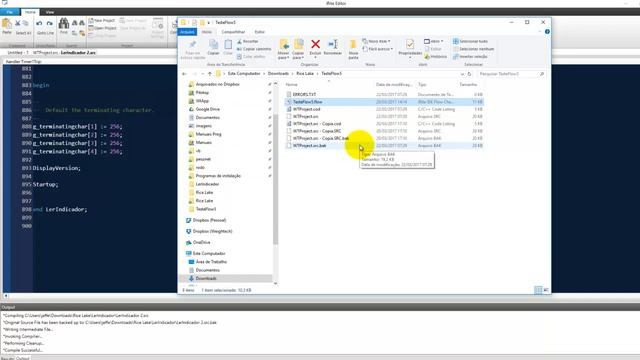Viewport: 640px width, 360px height.
Task: Click the Pesquisar TesteFlow5 search field
Action: point(511,74)
